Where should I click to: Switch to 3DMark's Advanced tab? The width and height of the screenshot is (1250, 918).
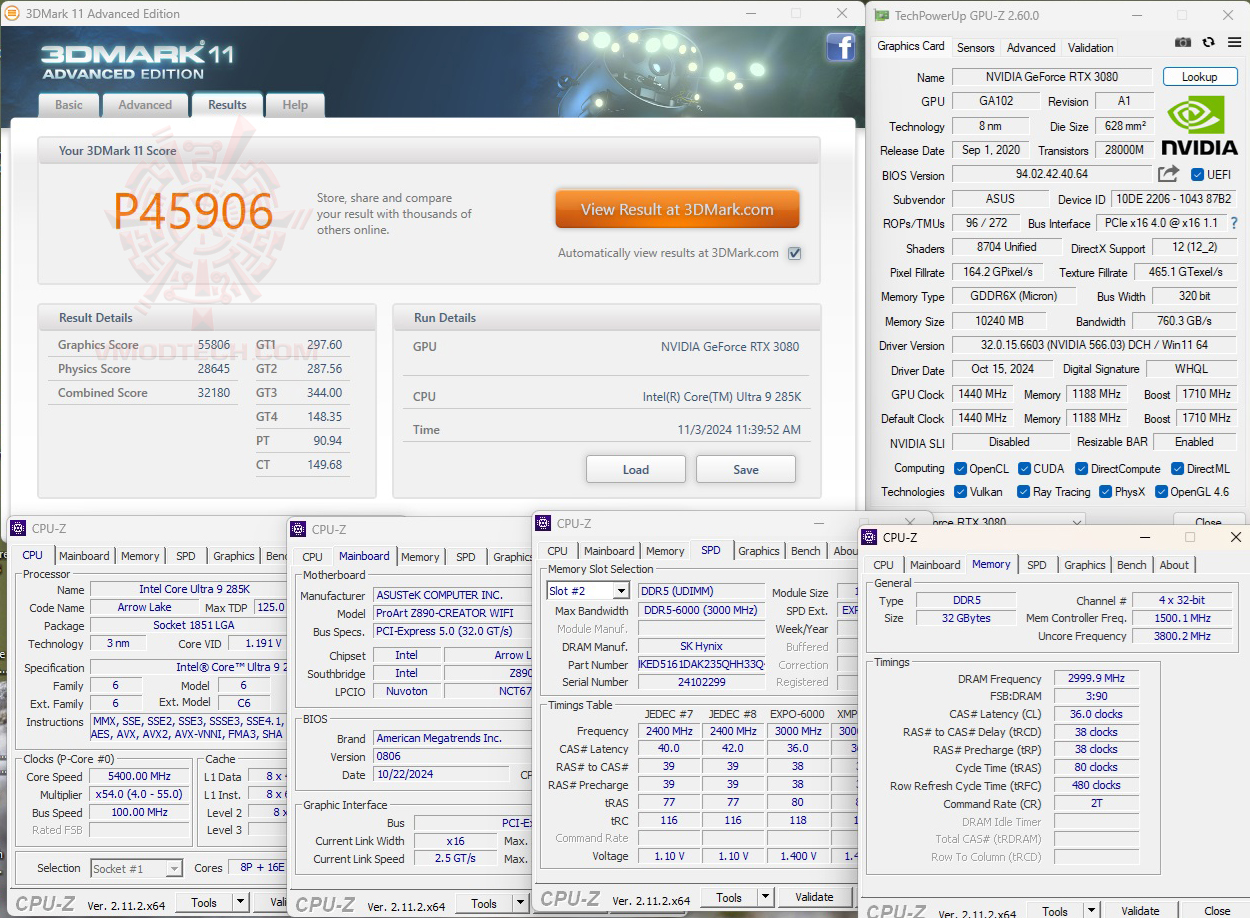[145, 105]
